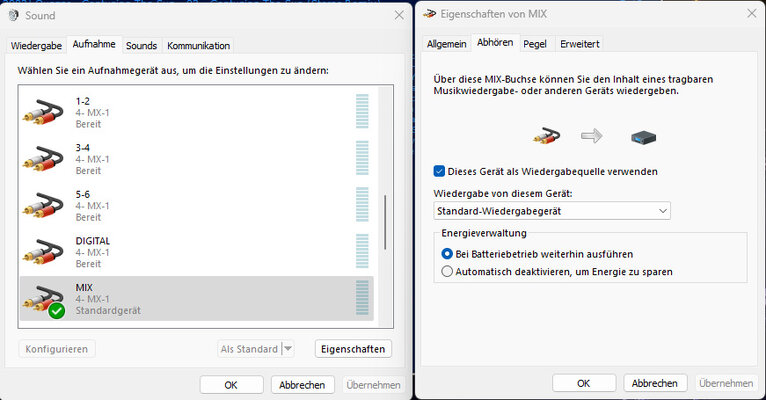Switch to the Aufnahme tab

click(94, 44)
